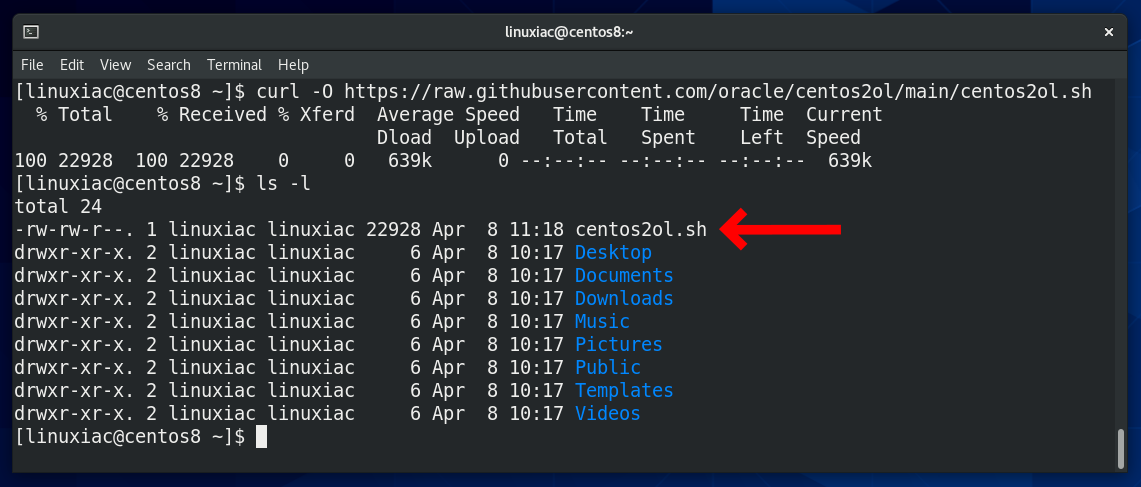1141x487 pixels.
Task: Click the centos2ol.sh file name
Action: (x=640, y=229)
